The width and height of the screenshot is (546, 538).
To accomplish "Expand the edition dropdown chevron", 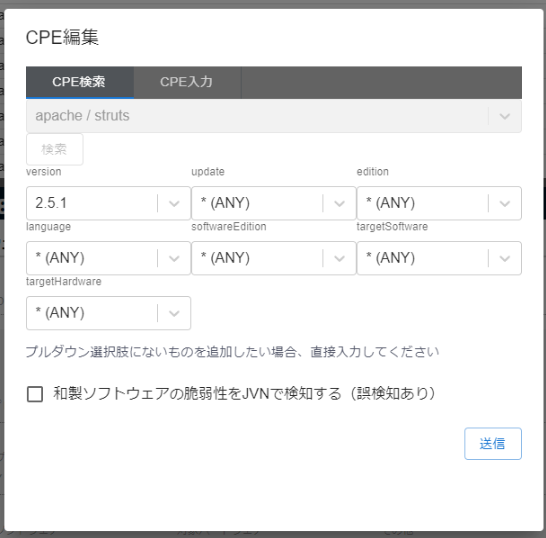I will click(x=505, y=203).
